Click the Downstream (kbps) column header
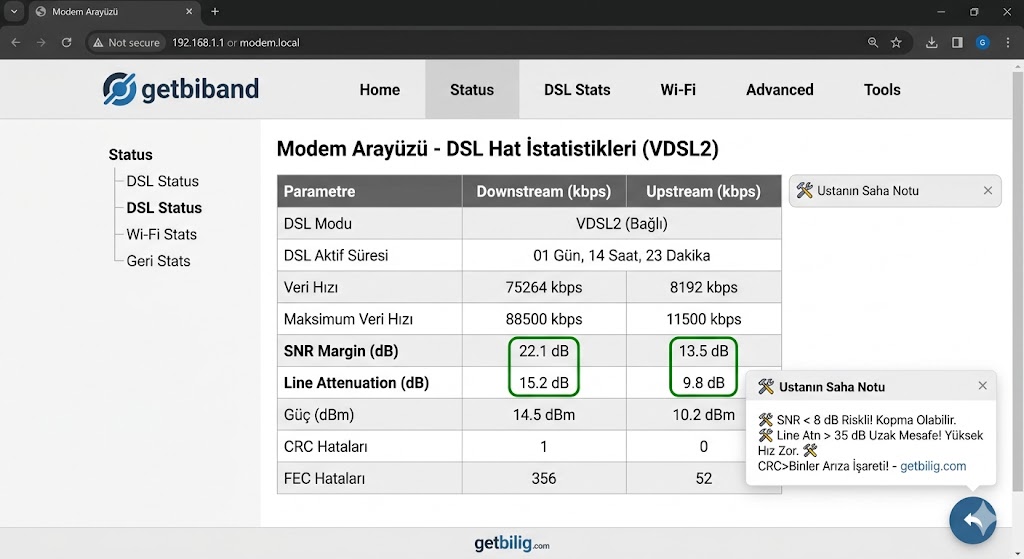This screenshot has height=559, width=1024. point(544,191)
